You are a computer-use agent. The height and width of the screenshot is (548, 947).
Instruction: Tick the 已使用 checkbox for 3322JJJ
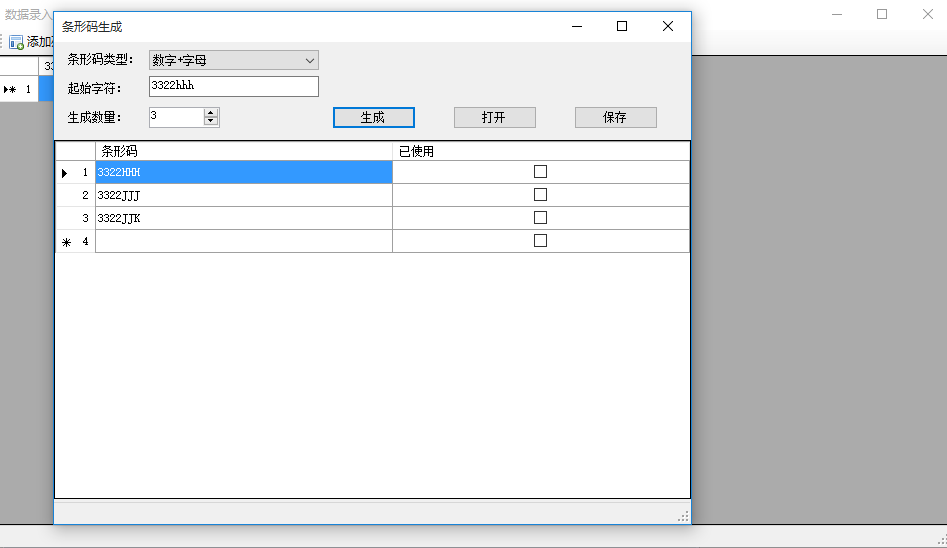click(x=540, y=195)
